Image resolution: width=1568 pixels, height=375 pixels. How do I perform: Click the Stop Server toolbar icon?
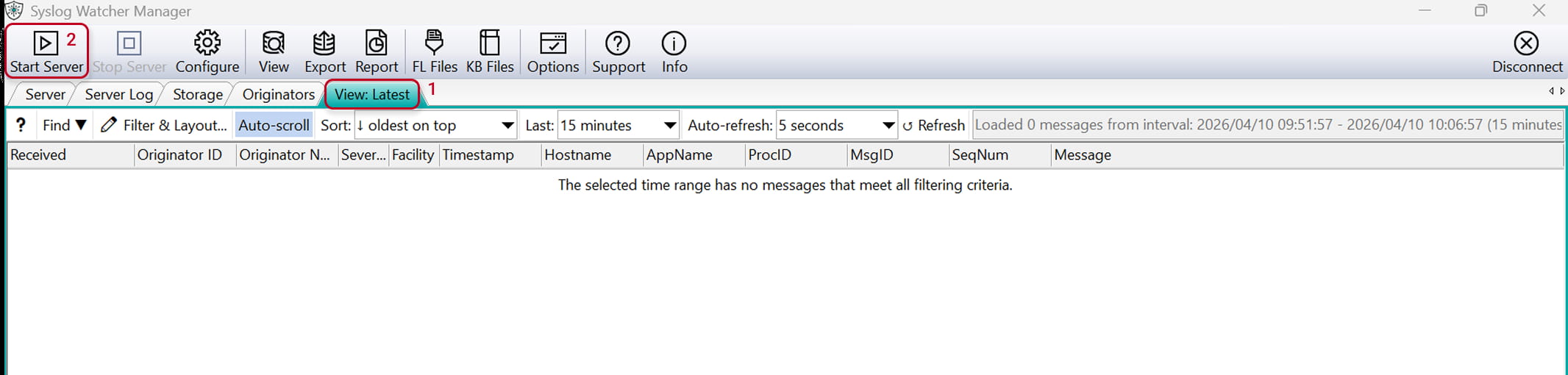[x=129, y=44]
